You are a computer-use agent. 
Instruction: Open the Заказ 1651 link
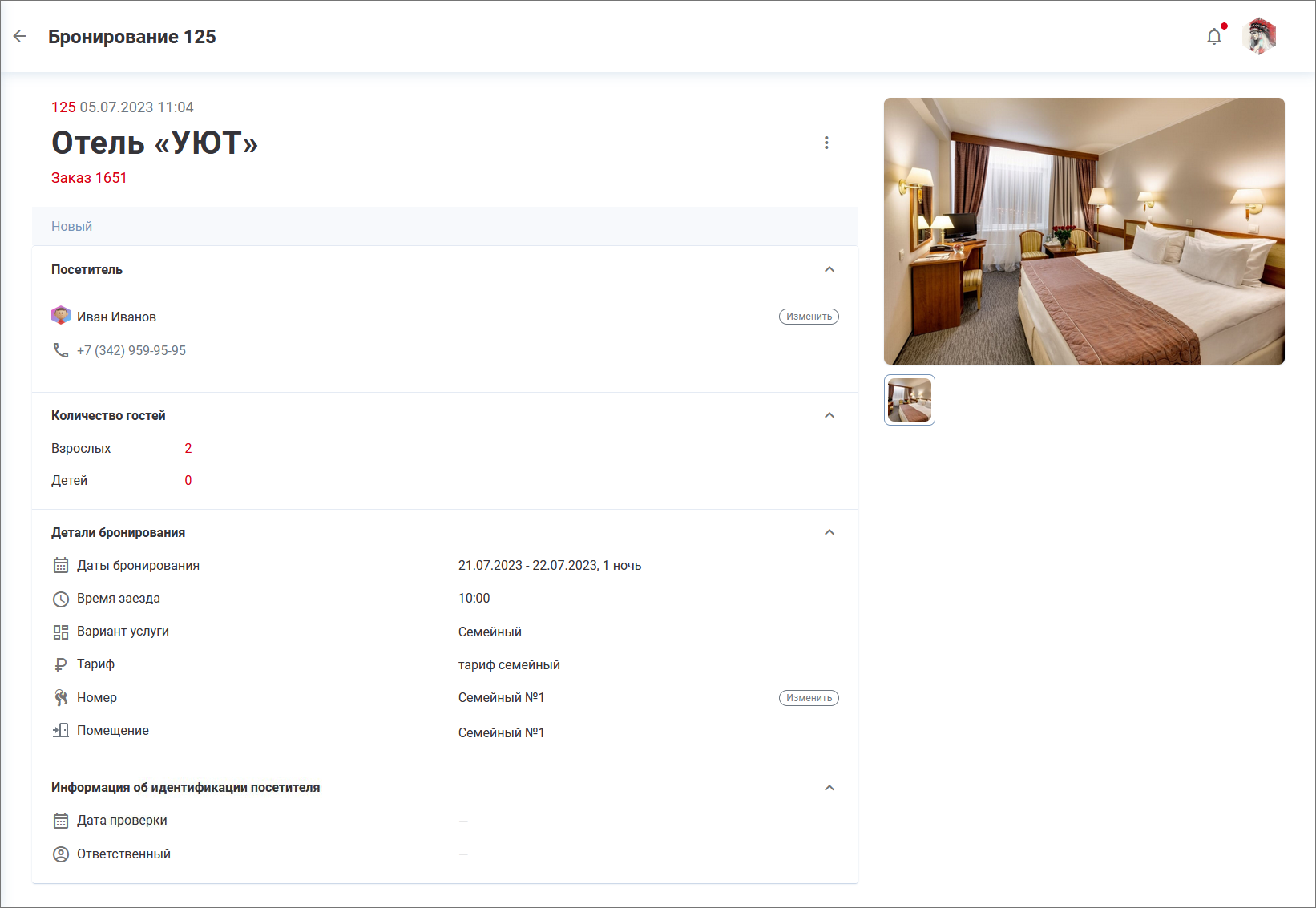click(89, 178)
